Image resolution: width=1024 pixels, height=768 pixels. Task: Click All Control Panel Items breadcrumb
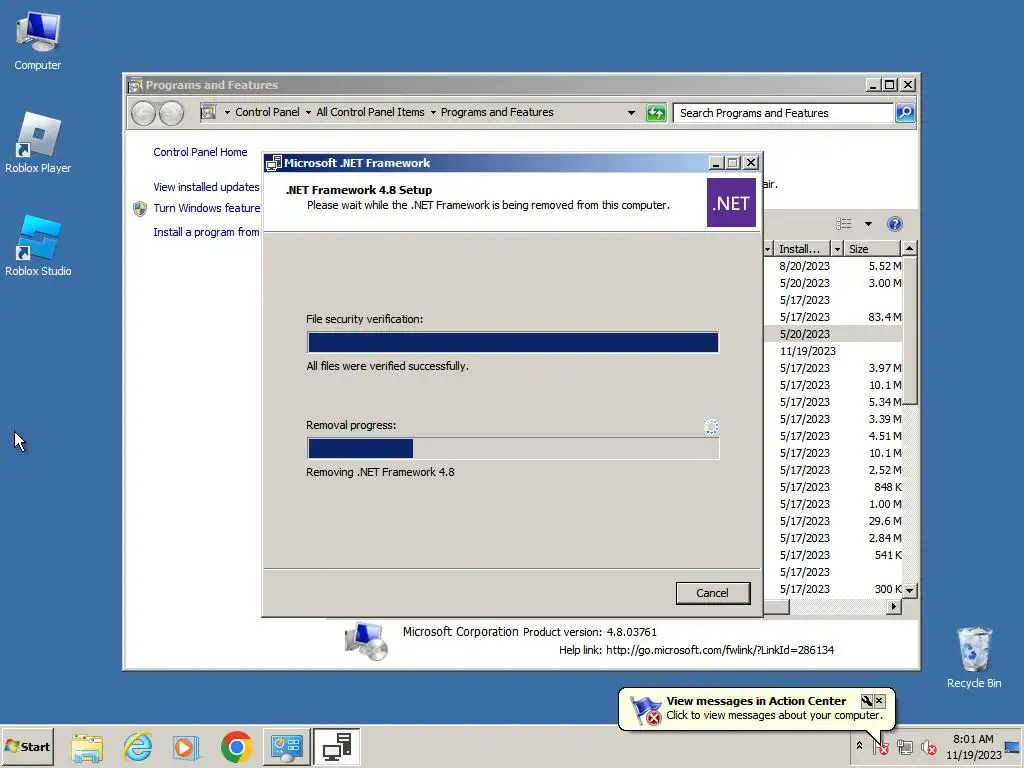coord(370,112)
